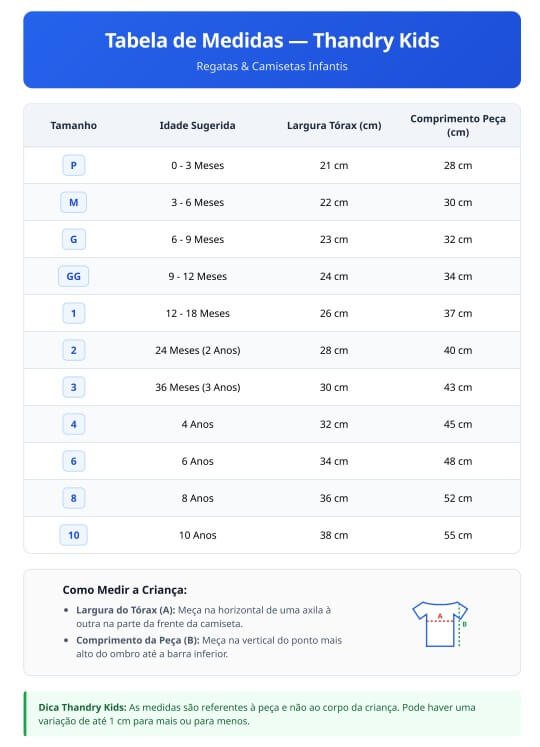Choose the G size badge
Screen dimensions: 540x747
coord(73,239)
